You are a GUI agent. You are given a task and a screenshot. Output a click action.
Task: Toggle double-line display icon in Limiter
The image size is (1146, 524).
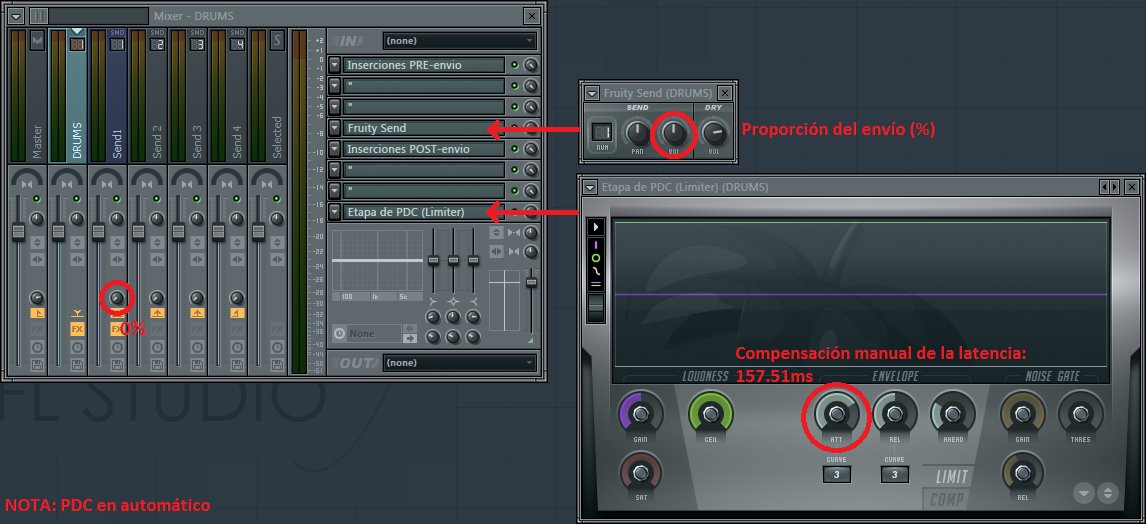coord(596,283)
